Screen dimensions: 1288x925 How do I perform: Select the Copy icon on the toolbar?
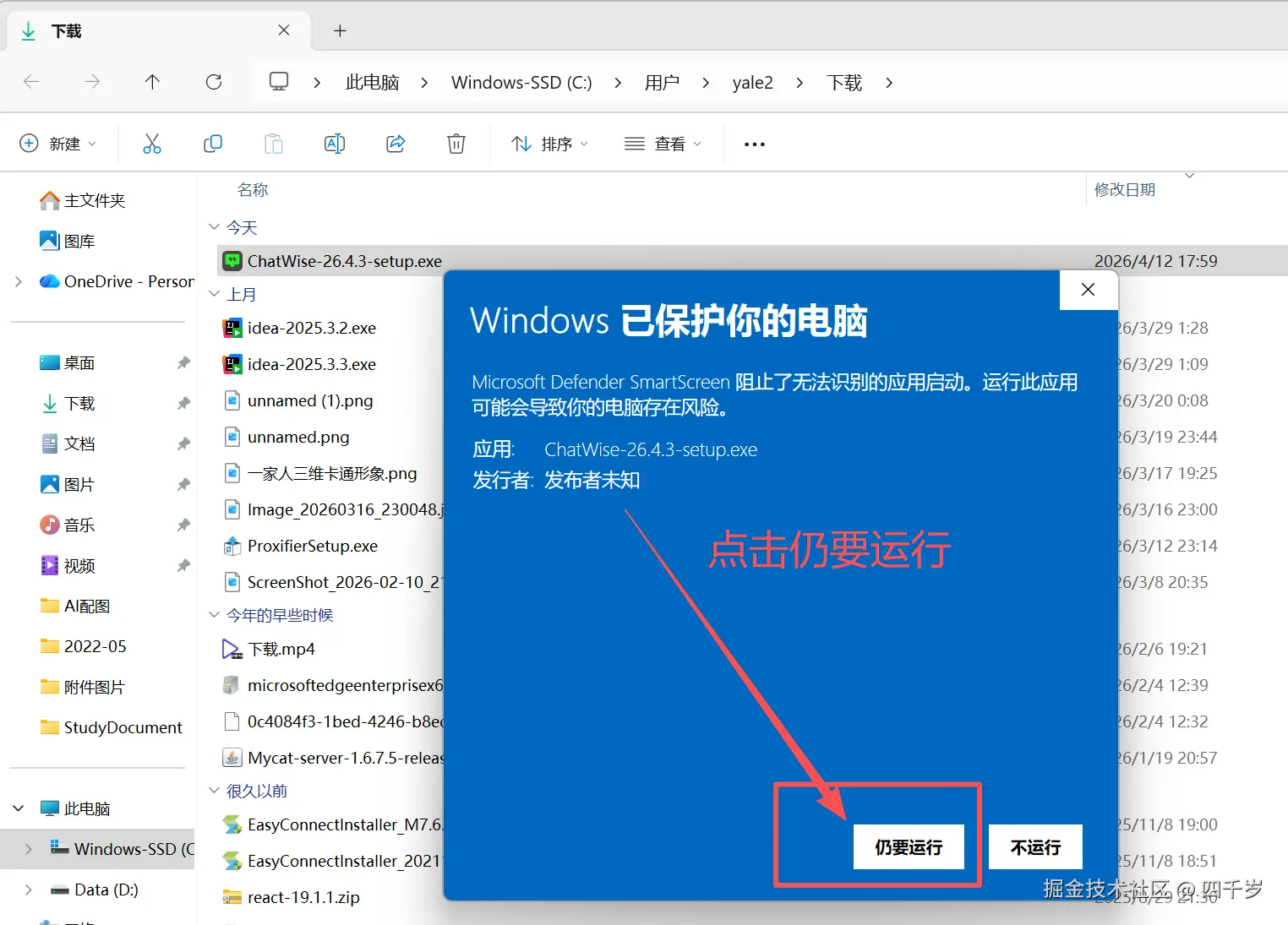pyautogui.click(x=212, y=143)
